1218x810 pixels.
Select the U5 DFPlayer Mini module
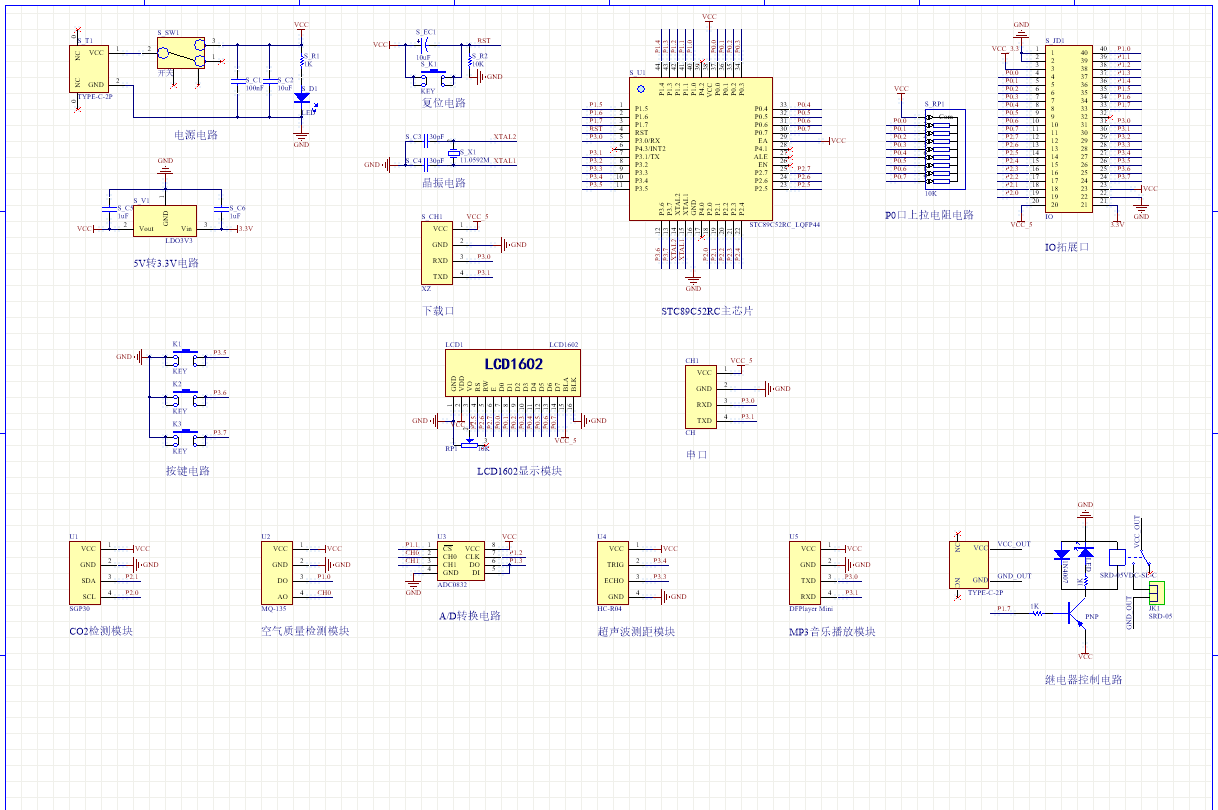click(x=805, y=572)
